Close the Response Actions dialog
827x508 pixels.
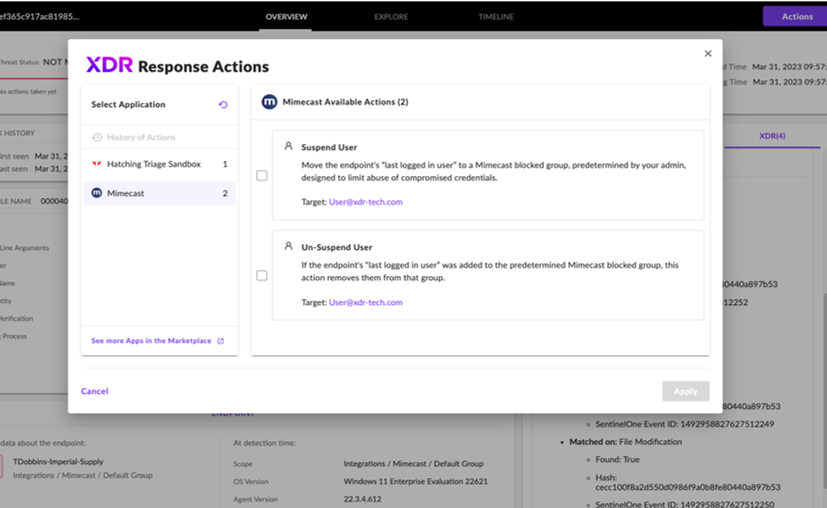tap(708, 54)
